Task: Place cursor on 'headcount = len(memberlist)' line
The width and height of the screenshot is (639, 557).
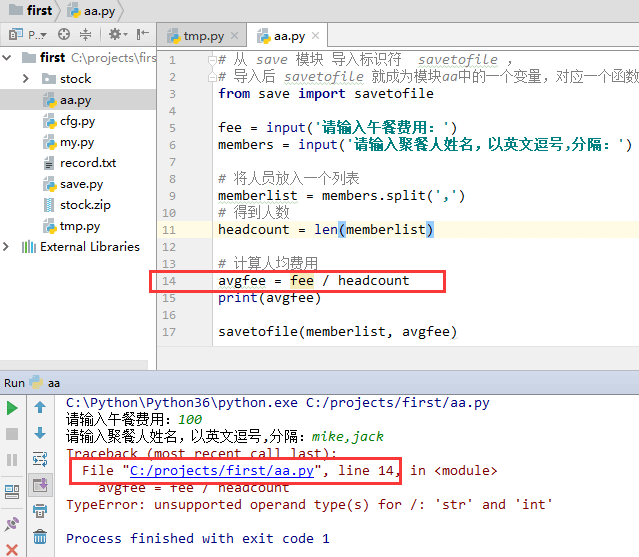Action: pos(326,230)
